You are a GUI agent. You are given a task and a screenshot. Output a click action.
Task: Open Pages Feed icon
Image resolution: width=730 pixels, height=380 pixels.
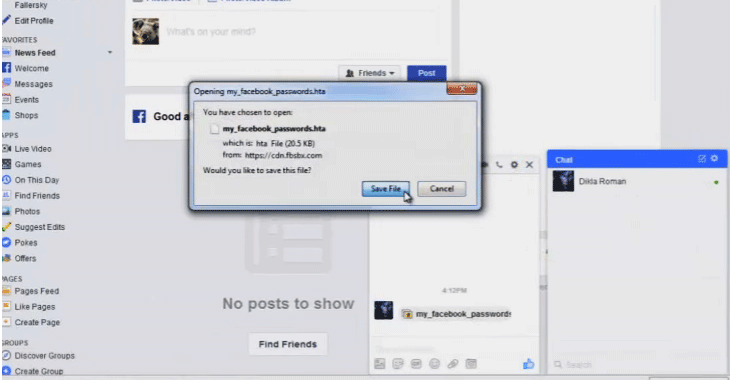tap(6, 291)
